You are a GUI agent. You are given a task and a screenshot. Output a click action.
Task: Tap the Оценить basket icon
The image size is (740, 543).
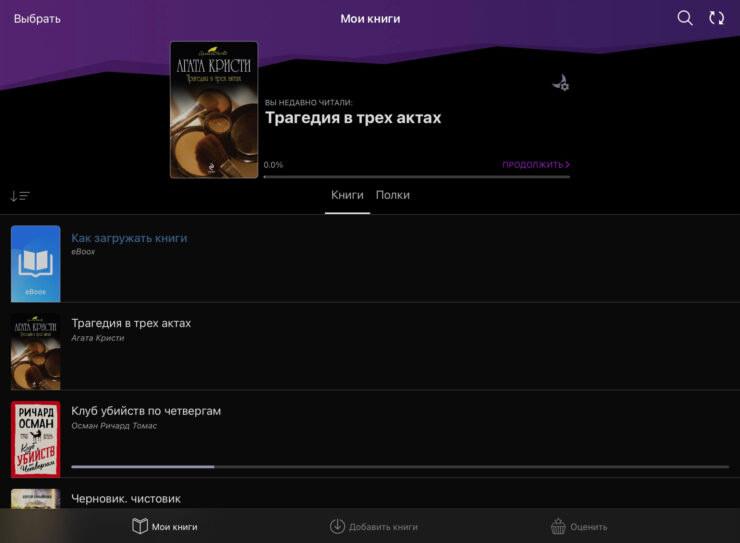(558, 526)
